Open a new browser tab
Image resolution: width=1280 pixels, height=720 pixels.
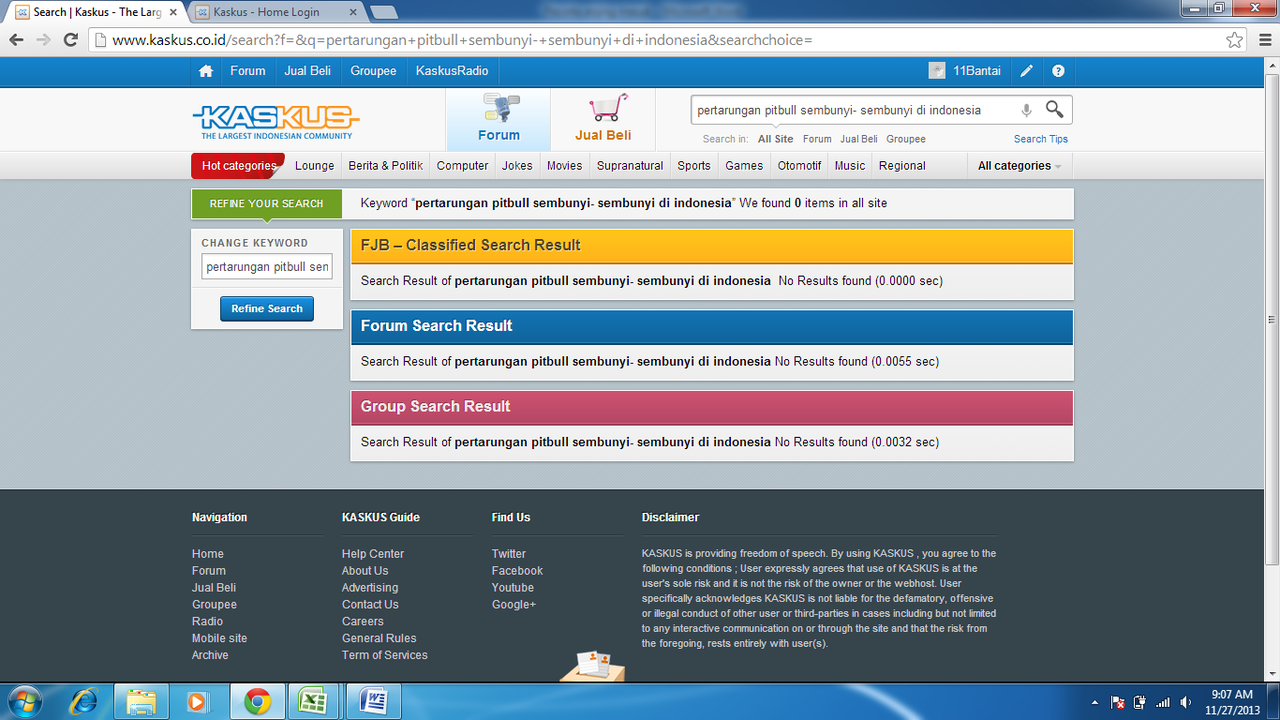click(384, 12)
